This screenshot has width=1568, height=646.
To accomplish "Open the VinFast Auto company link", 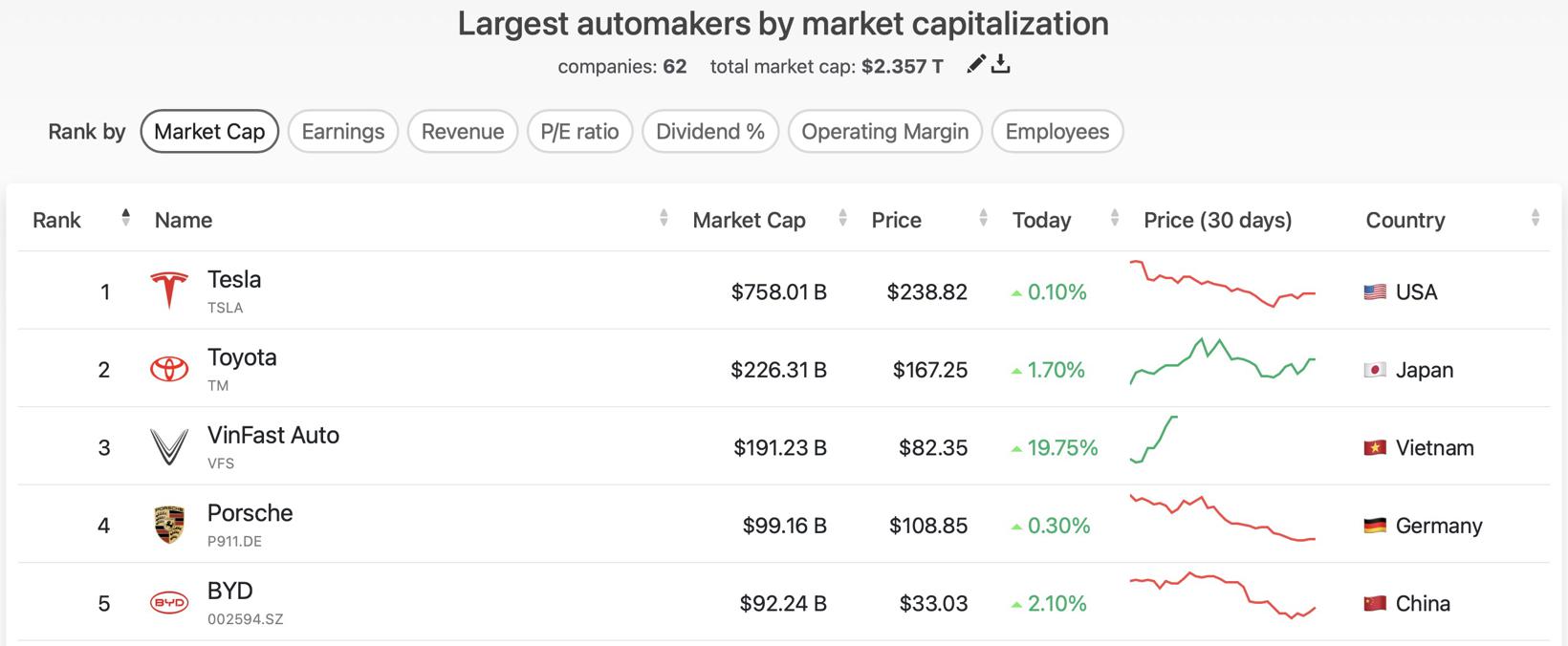I will [273, 435].
